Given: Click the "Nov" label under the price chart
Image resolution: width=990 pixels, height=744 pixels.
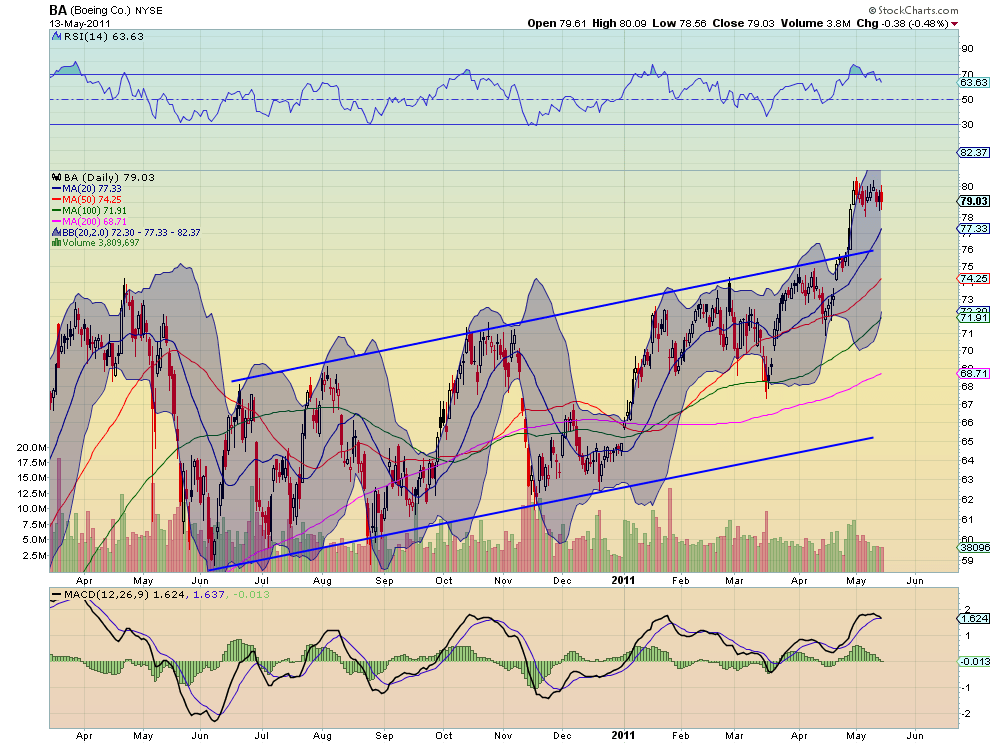Looking at the screenshot, I should 503,580.
